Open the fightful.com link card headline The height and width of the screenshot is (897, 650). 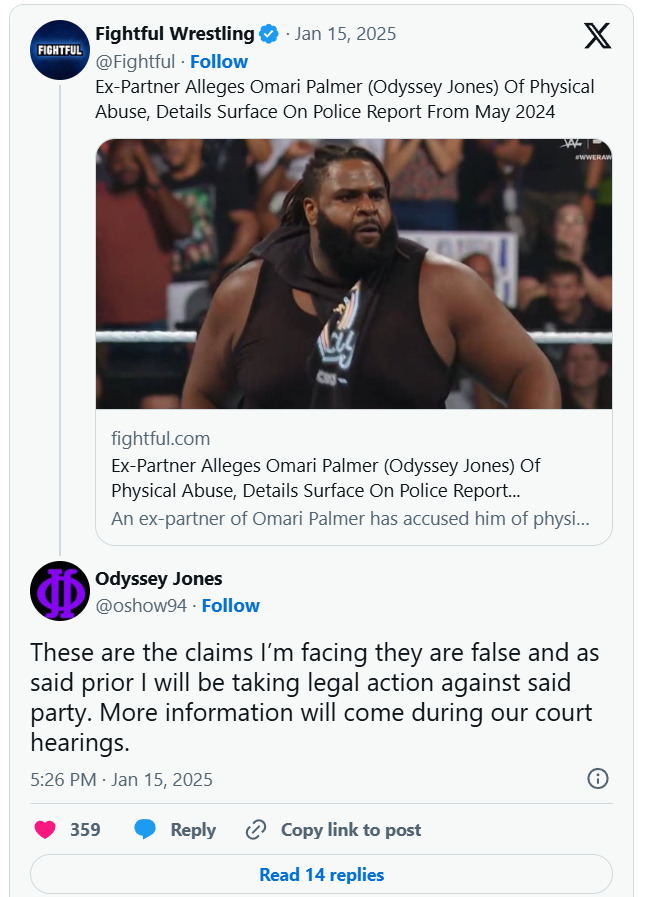point(326,478)
